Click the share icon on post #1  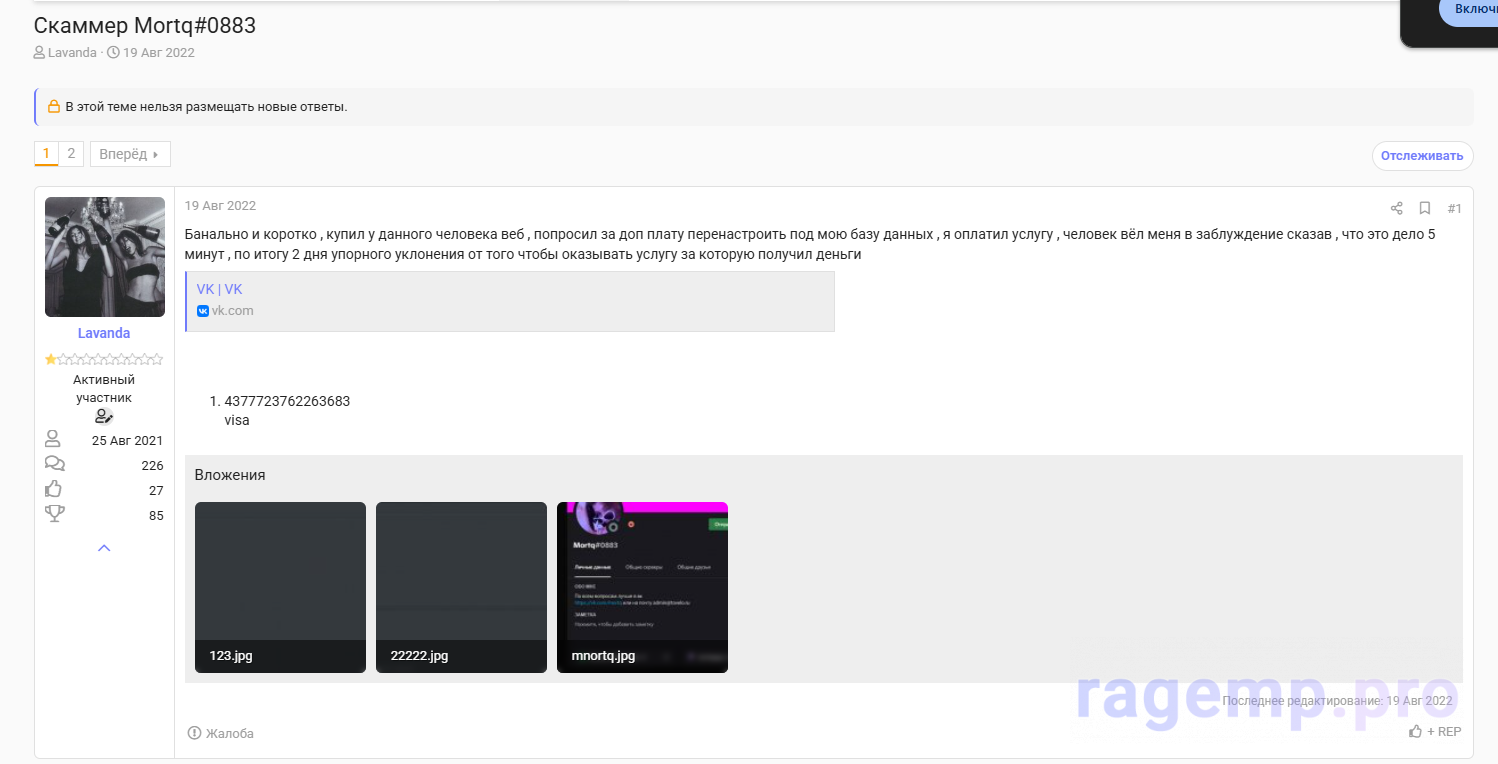(x=1396, y=209)
